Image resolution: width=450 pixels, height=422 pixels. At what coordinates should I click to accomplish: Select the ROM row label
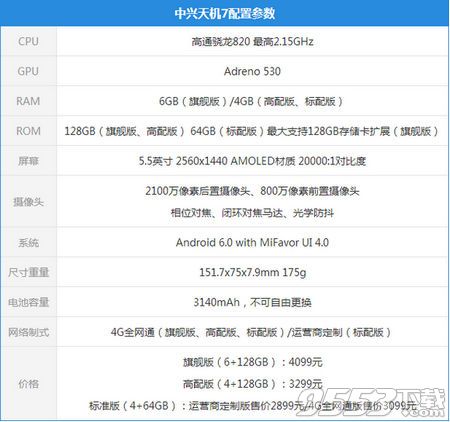tap(28, 131)
